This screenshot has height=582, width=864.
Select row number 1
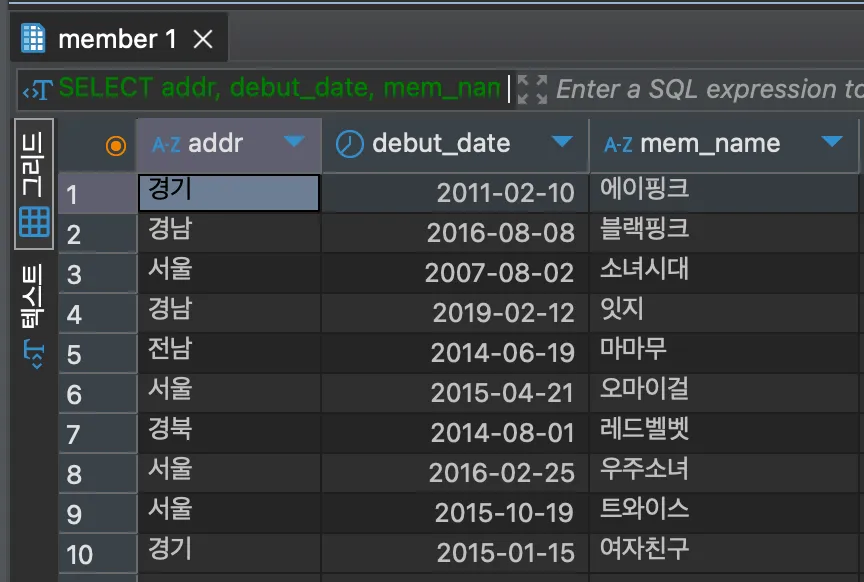[x=98, y=193]
